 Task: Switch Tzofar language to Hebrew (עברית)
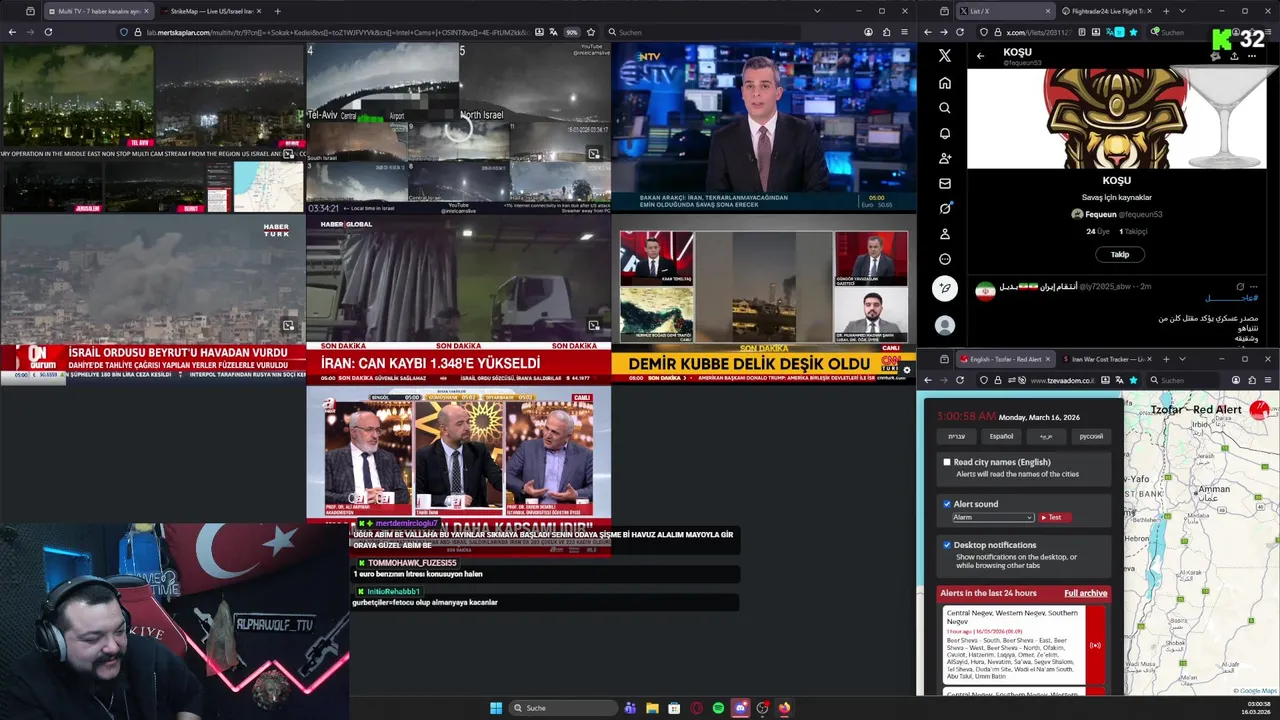pyautogui.click(x=957, y=436)
